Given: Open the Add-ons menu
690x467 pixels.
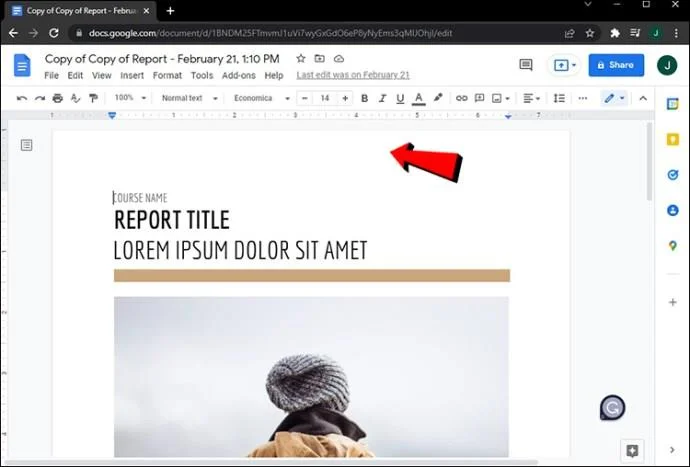Looking at the screenshot, I should point(239,75).
